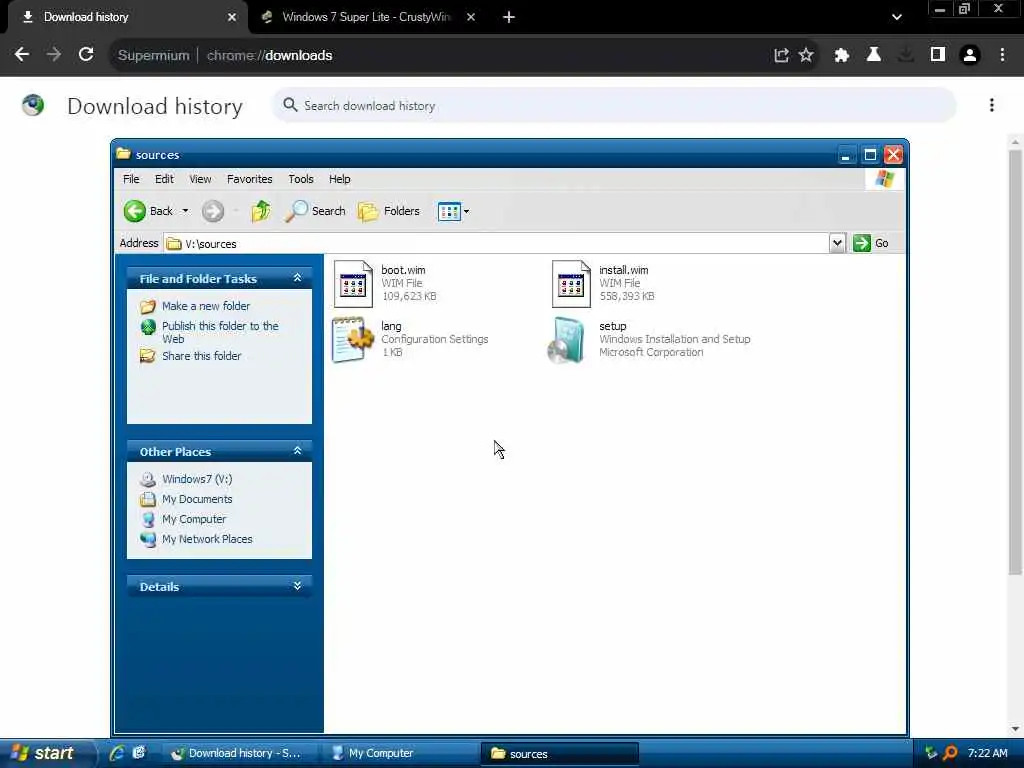
Task: Click the green Go arrow button
Action: (x=861, y=243)
